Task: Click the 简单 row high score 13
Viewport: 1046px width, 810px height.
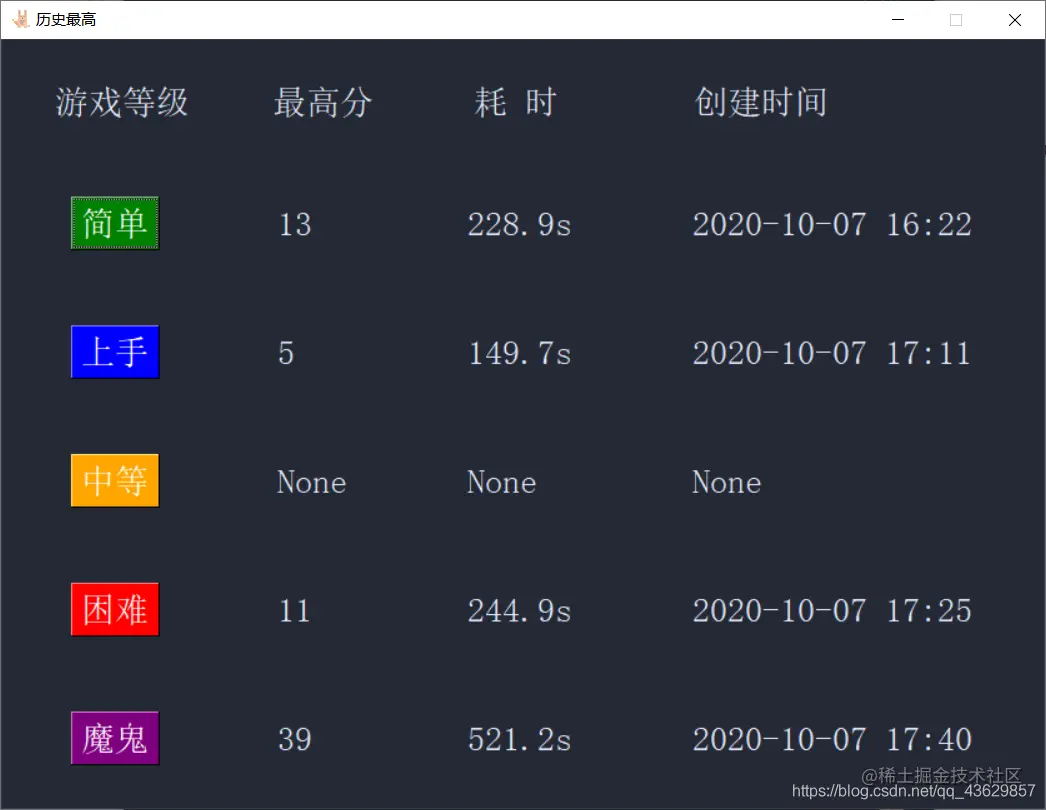Action: click(x=293, y=224)
